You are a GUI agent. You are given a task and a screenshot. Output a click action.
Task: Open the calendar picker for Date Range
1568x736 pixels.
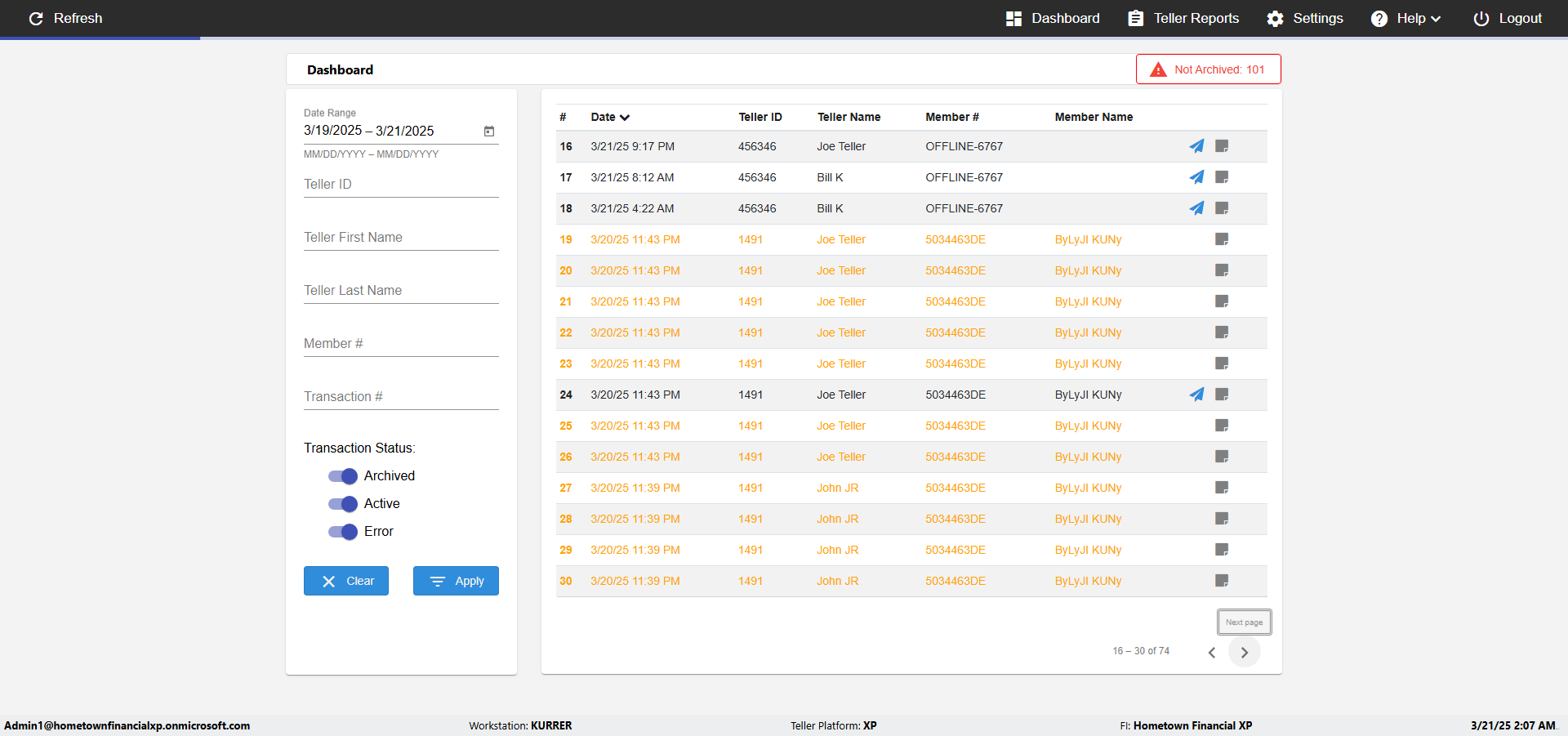pos(489,132)
